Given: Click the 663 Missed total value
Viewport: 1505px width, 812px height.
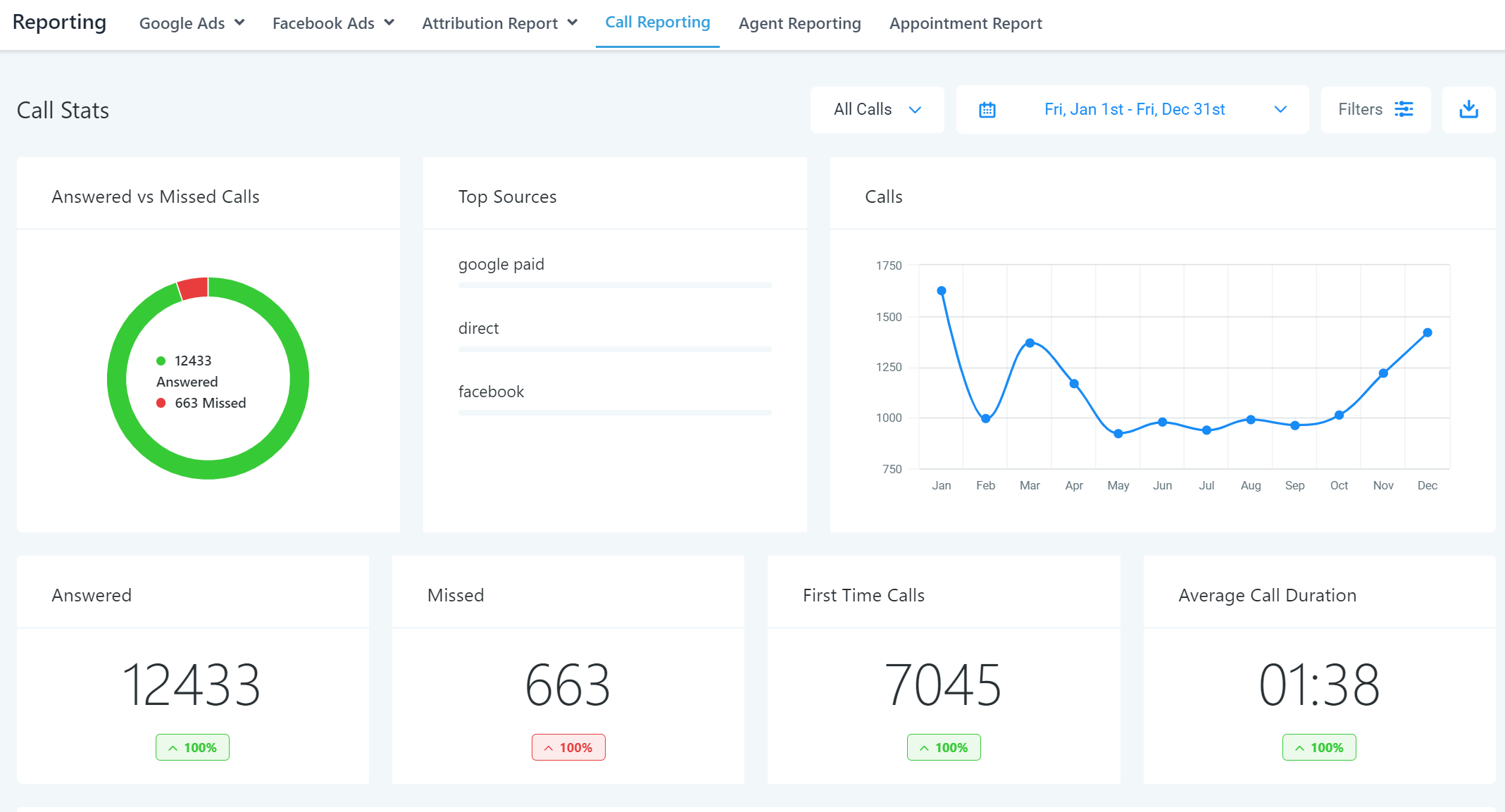Looking at the screenshot, I should (568, 685).
